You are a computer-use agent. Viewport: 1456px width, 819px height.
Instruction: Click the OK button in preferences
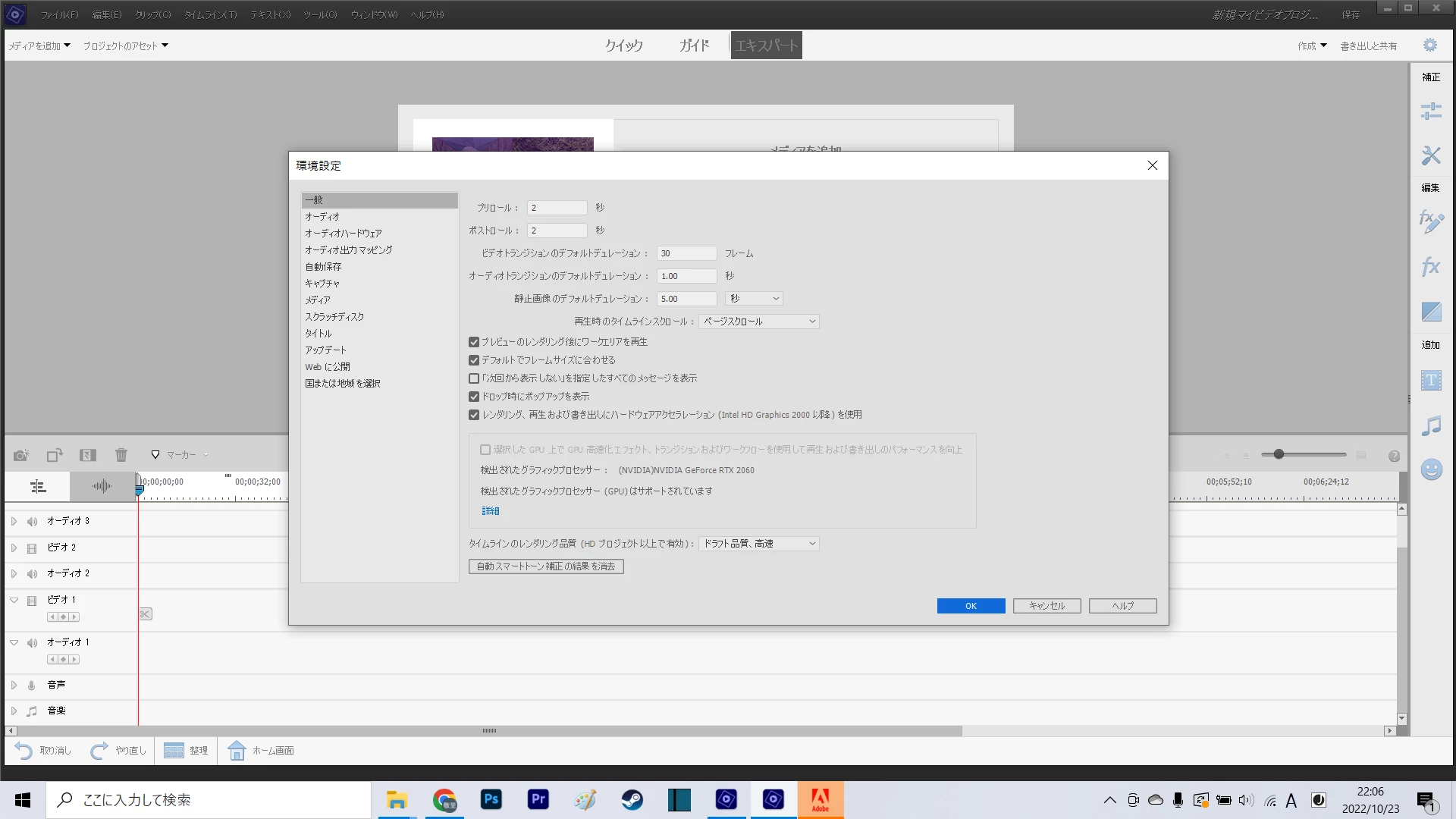[x=971, y=606]
